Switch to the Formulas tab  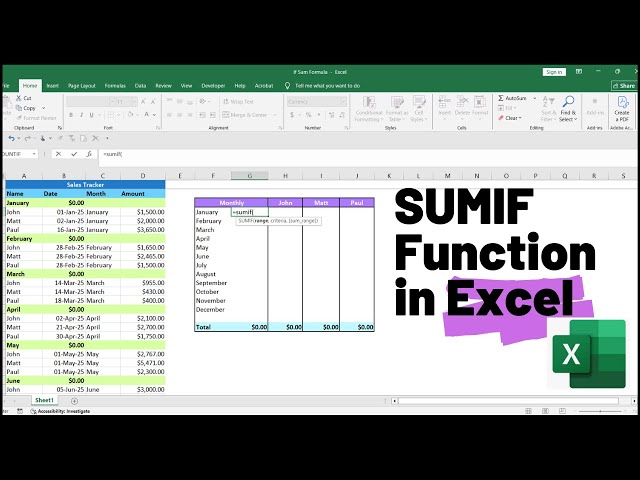coord(115,86)
